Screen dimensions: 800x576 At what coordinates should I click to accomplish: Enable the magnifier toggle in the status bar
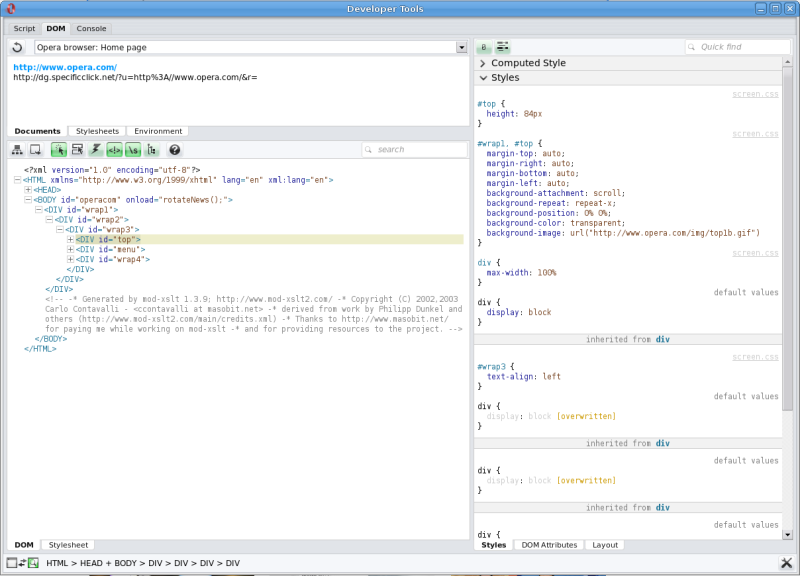coord(33,562)
